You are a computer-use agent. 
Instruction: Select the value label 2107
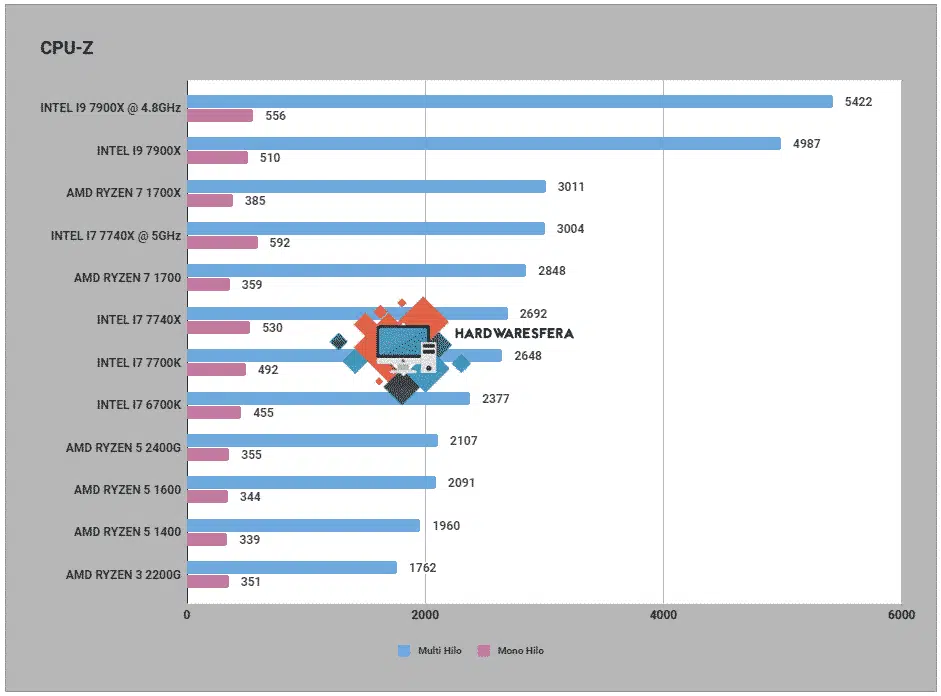point(463,441)
